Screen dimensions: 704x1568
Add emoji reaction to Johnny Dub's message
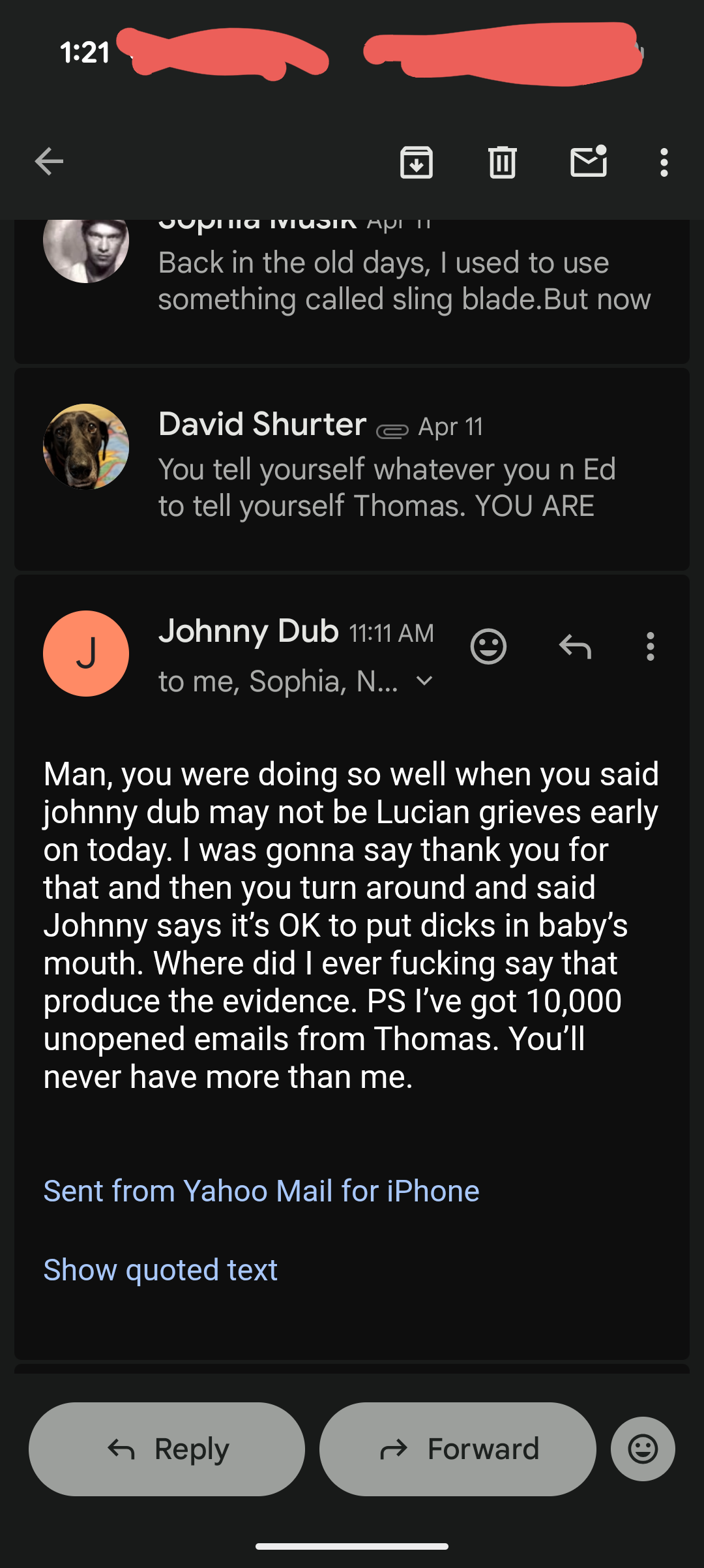[x=488, y=646]
